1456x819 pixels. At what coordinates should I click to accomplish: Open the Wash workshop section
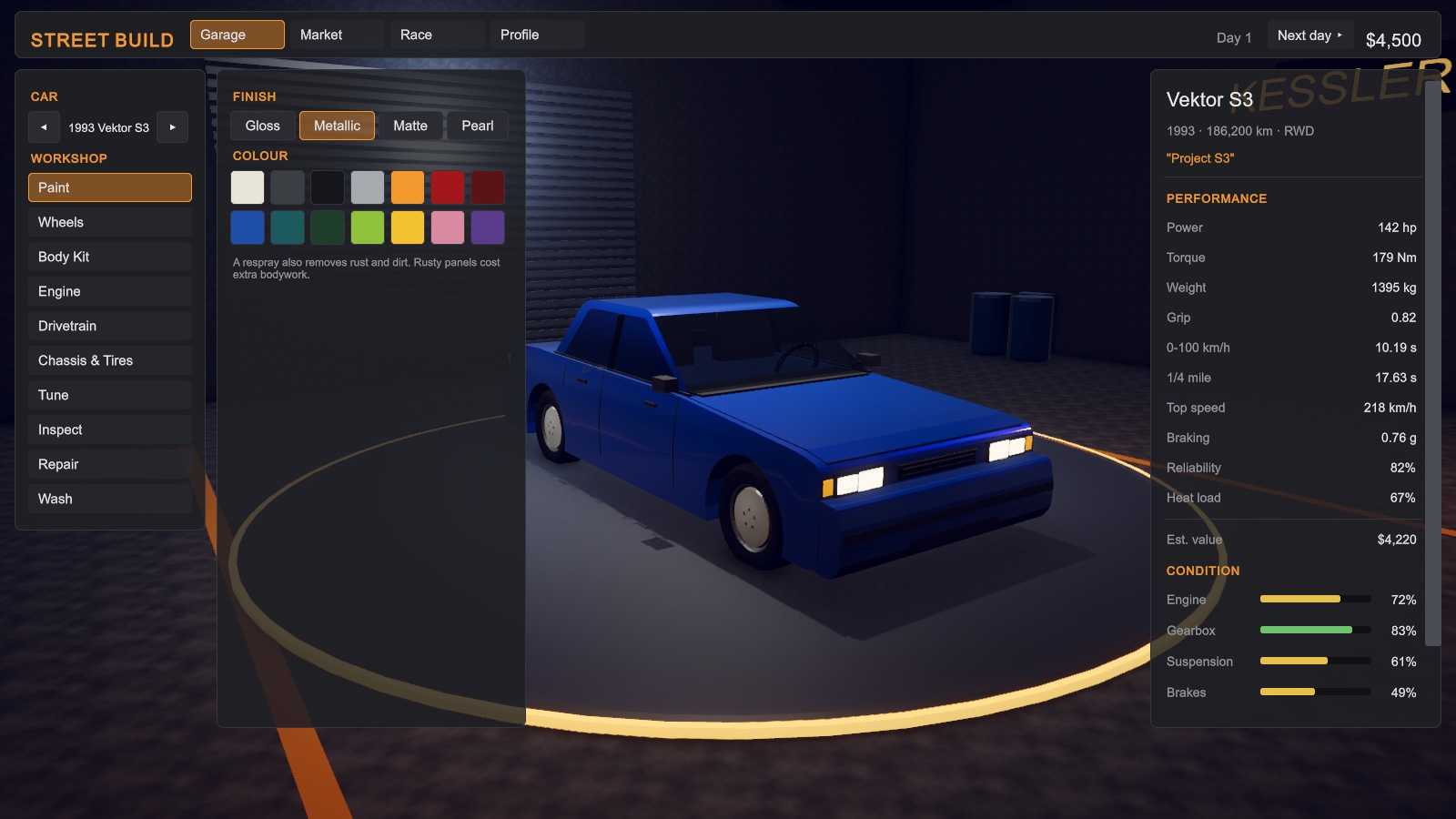tap(110, 499)
